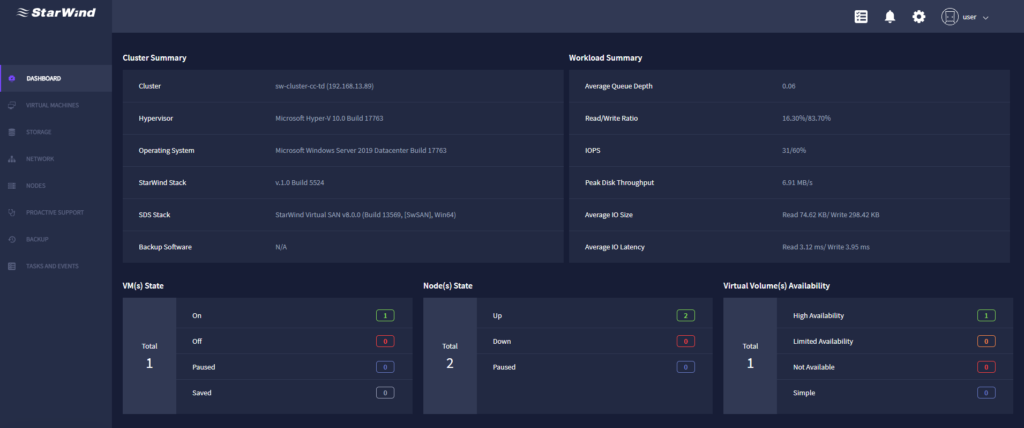1024x428 pixels.
Task: Click the Nodes Up count badge
Action: pos(685,316)
